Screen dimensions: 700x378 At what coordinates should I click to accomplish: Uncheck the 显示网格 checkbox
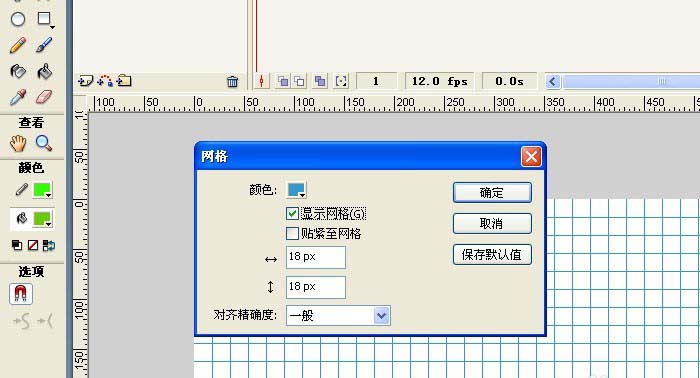tap(292, 213)
